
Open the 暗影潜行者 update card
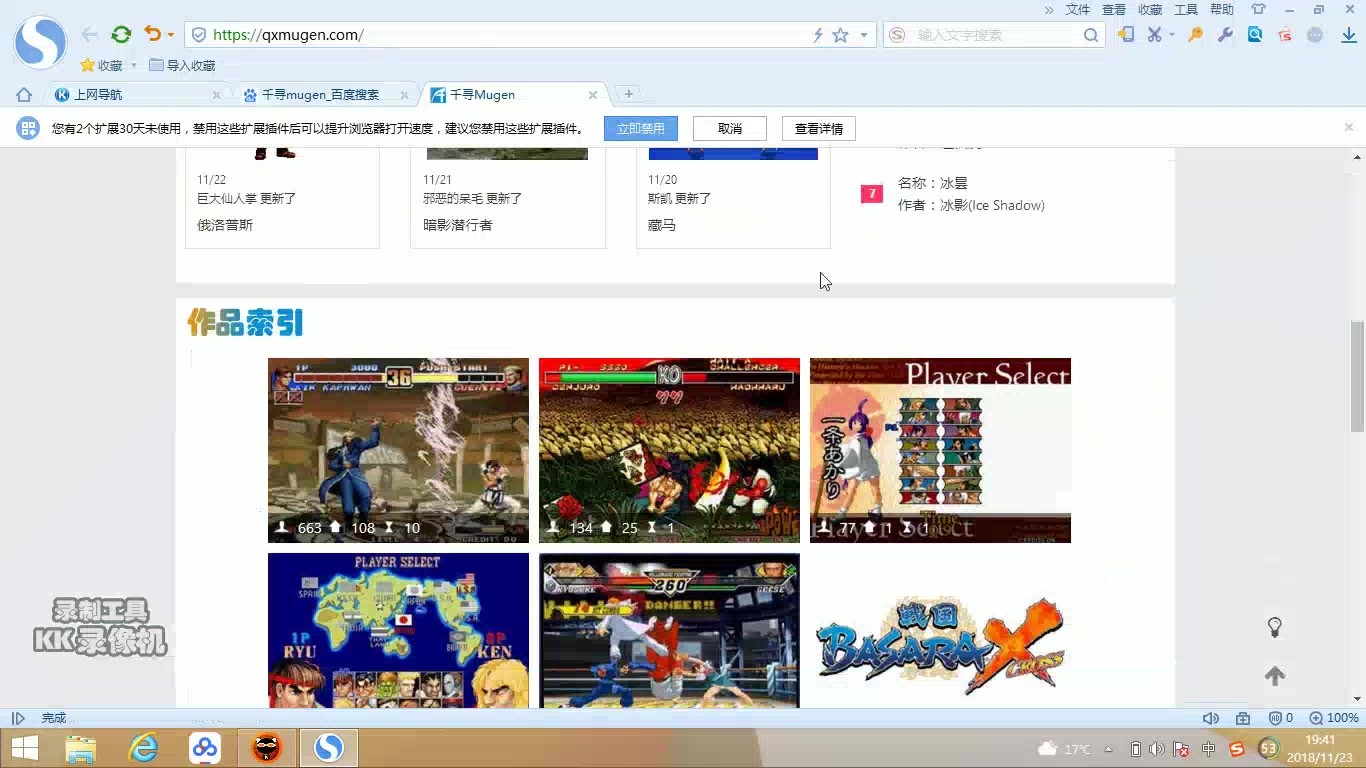(x=508, y=197)
